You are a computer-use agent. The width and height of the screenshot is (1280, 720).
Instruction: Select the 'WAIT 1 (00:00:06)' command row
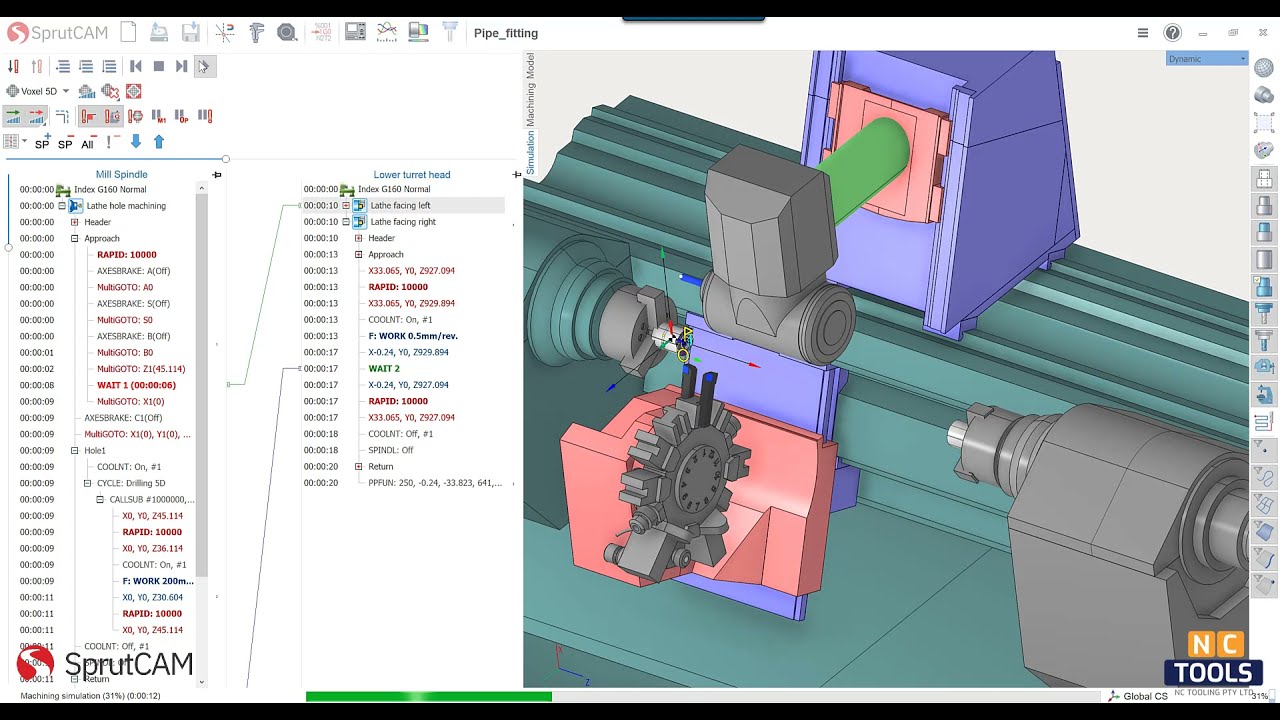coord(136,385)
